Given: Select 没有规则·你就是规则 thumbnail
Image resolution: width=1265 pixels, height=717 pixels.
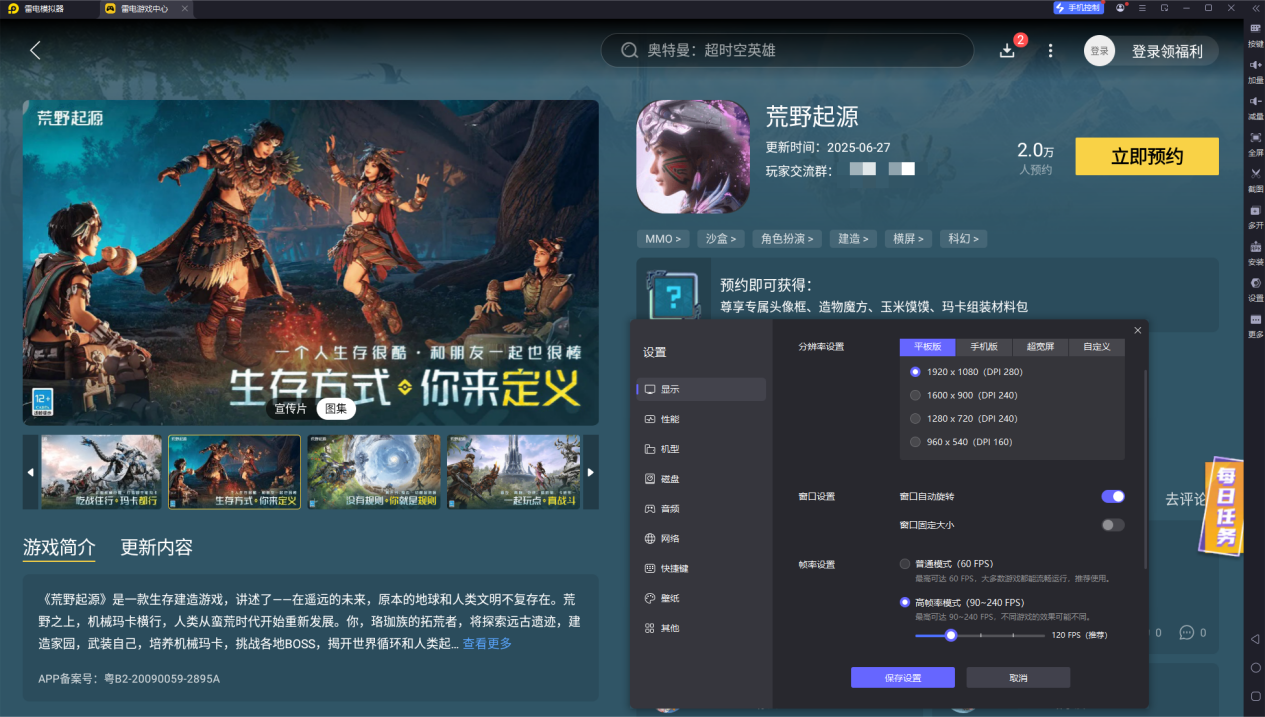Looking at the screenshot, I should click(374, 472).
